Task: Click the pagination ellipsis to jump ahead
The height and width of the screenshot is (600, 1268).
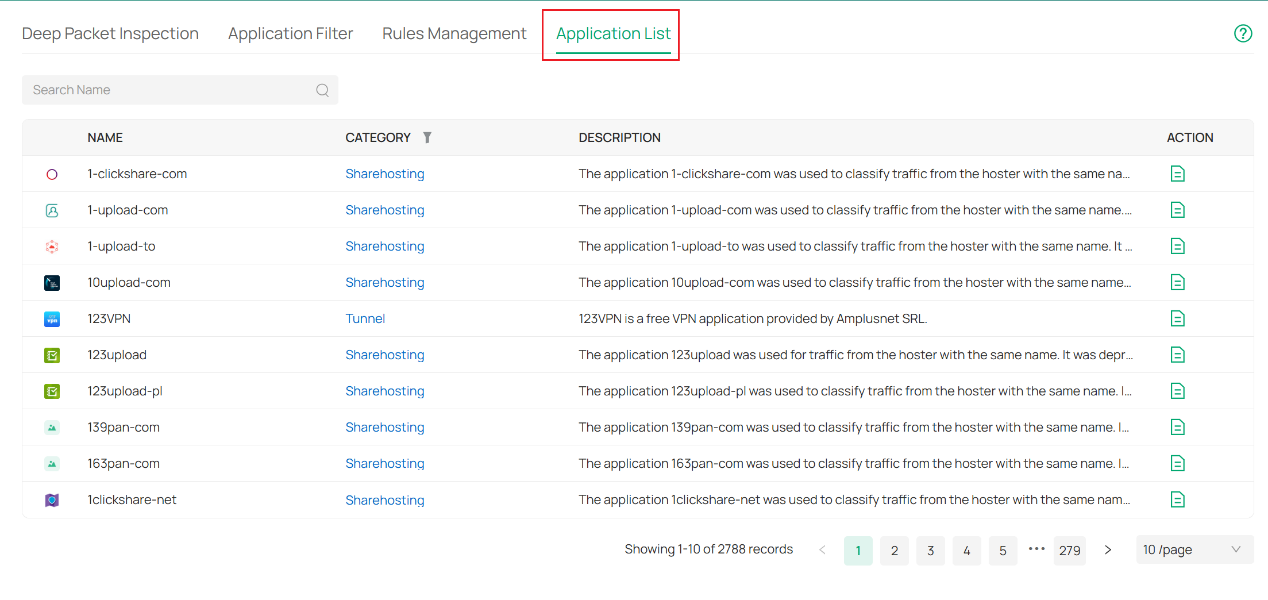Action: (x=1036, y=549)
